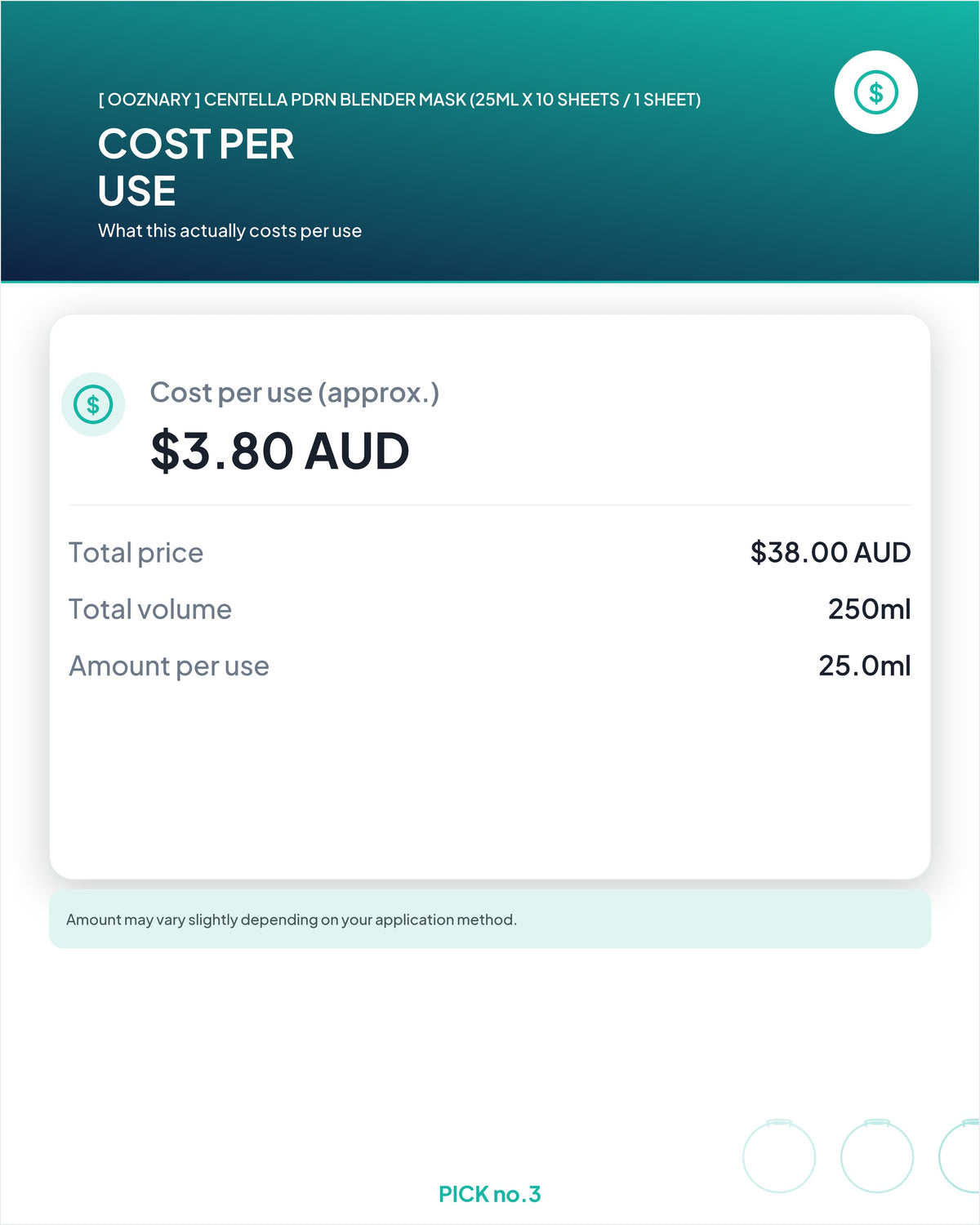Click the 'Total volume' row label
980x1225 pixels.
(150, 609)
